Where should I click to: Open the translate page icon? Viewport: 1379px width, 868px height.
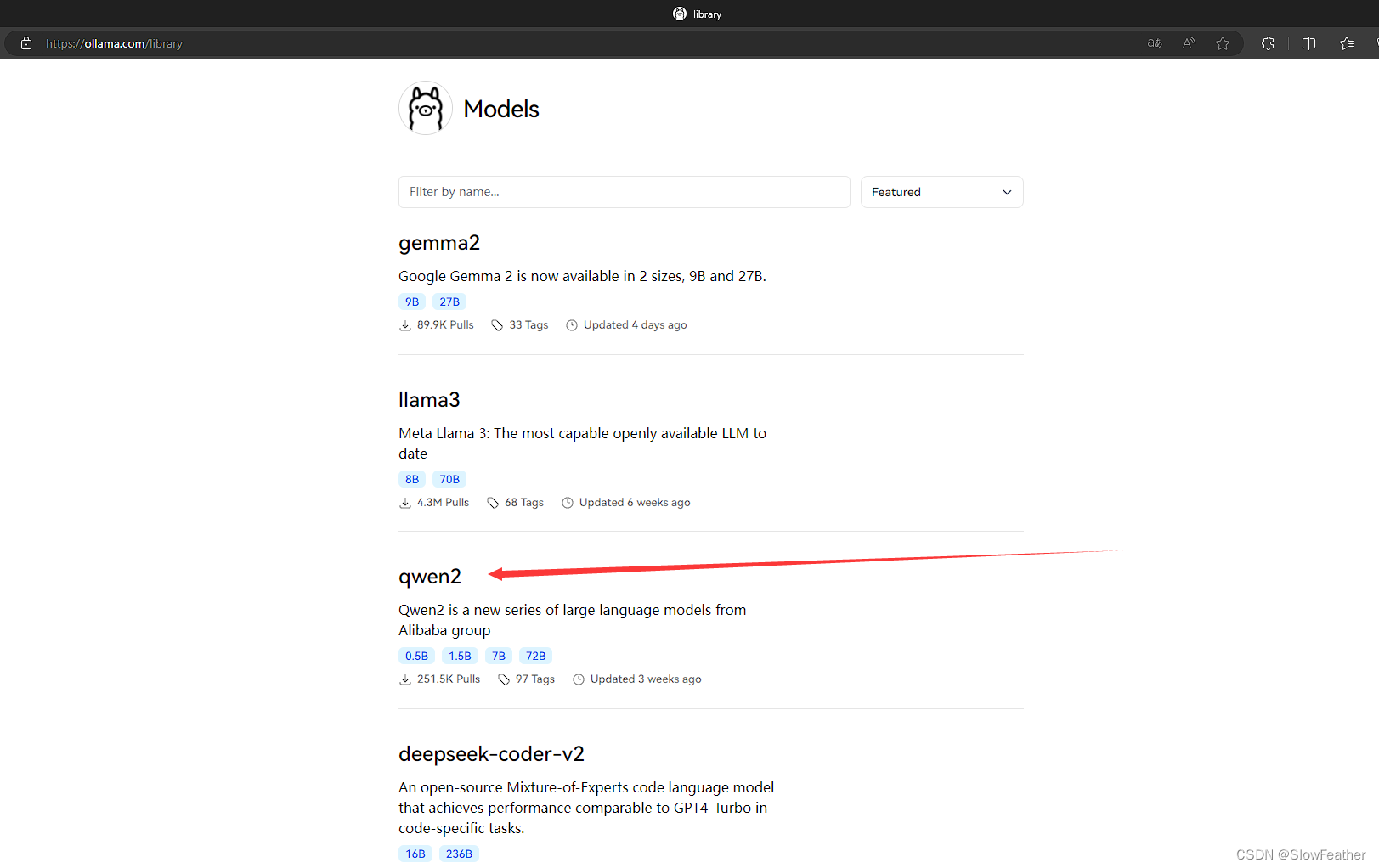pyautogui.click(x=1155, y=43)
